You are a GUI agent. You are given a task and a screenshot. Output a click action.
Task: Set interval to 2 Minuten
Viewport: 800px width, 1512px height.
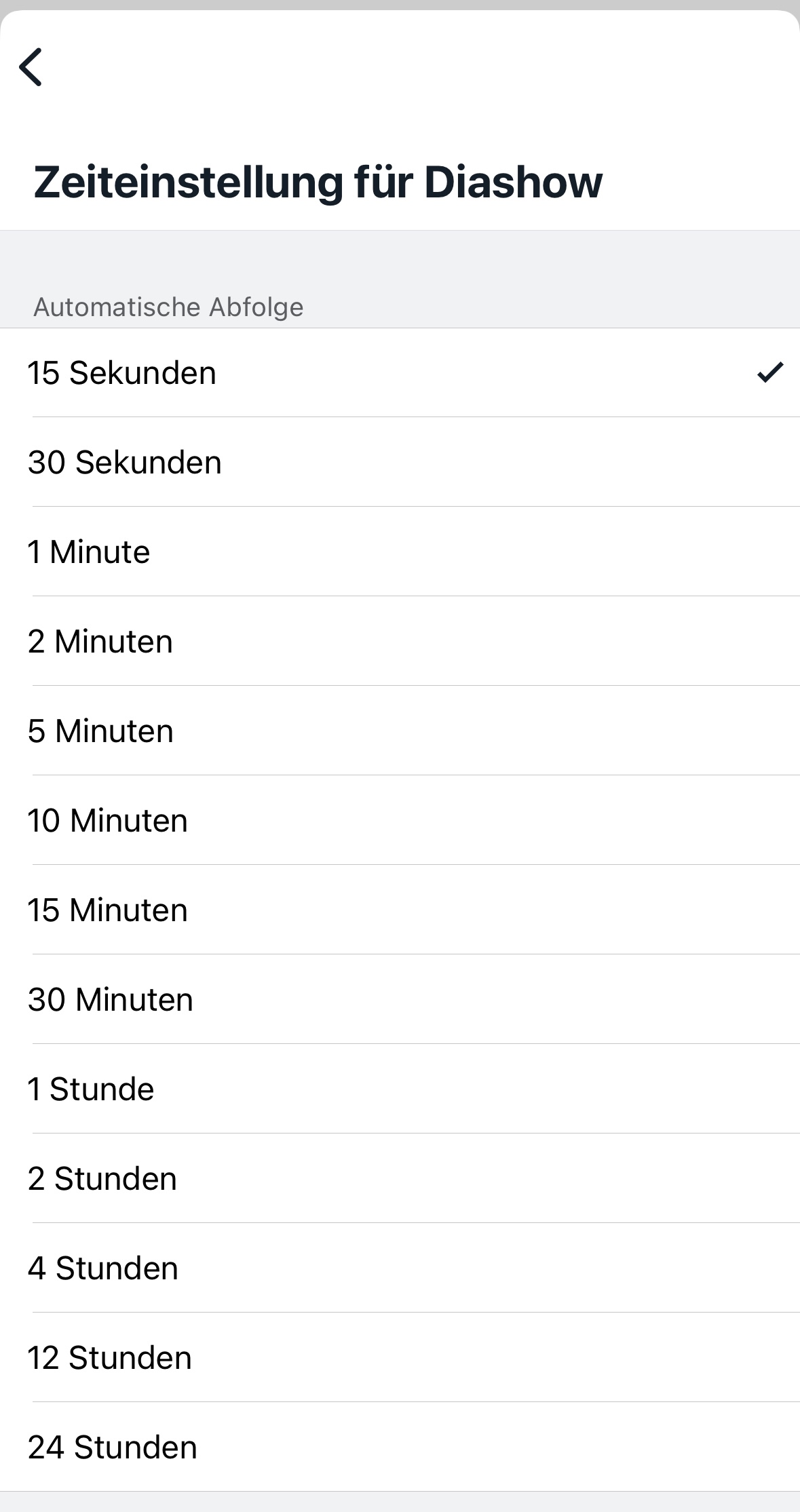(100, 642)
